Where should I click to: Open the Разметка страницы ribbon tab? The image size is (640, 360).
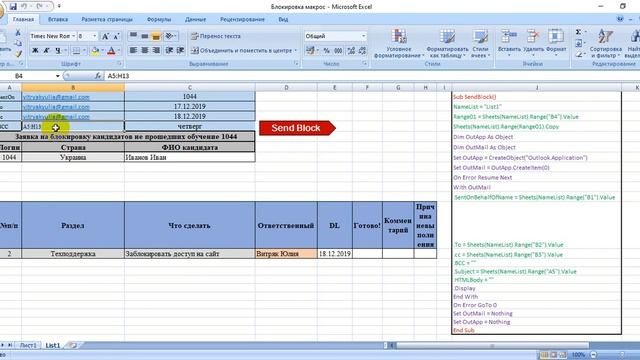[107, 19]
